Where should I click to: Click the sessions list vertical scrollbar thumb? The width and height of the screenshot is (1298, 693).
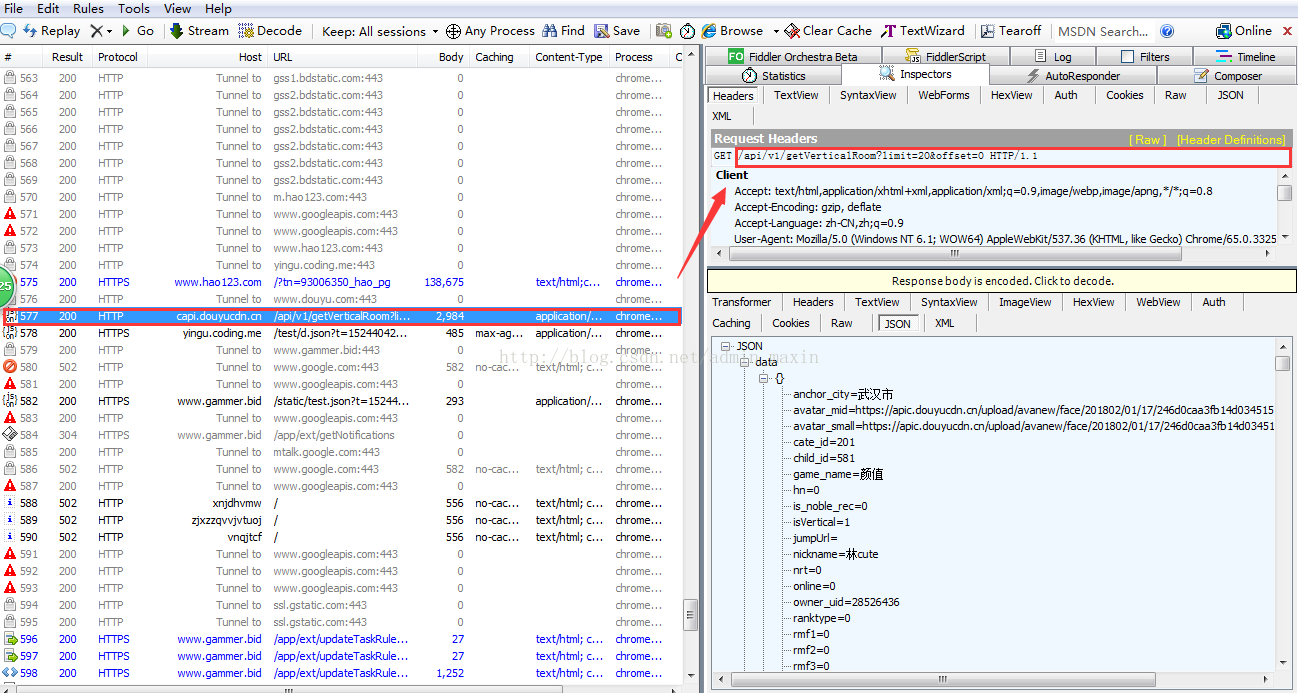coord(690,616)
